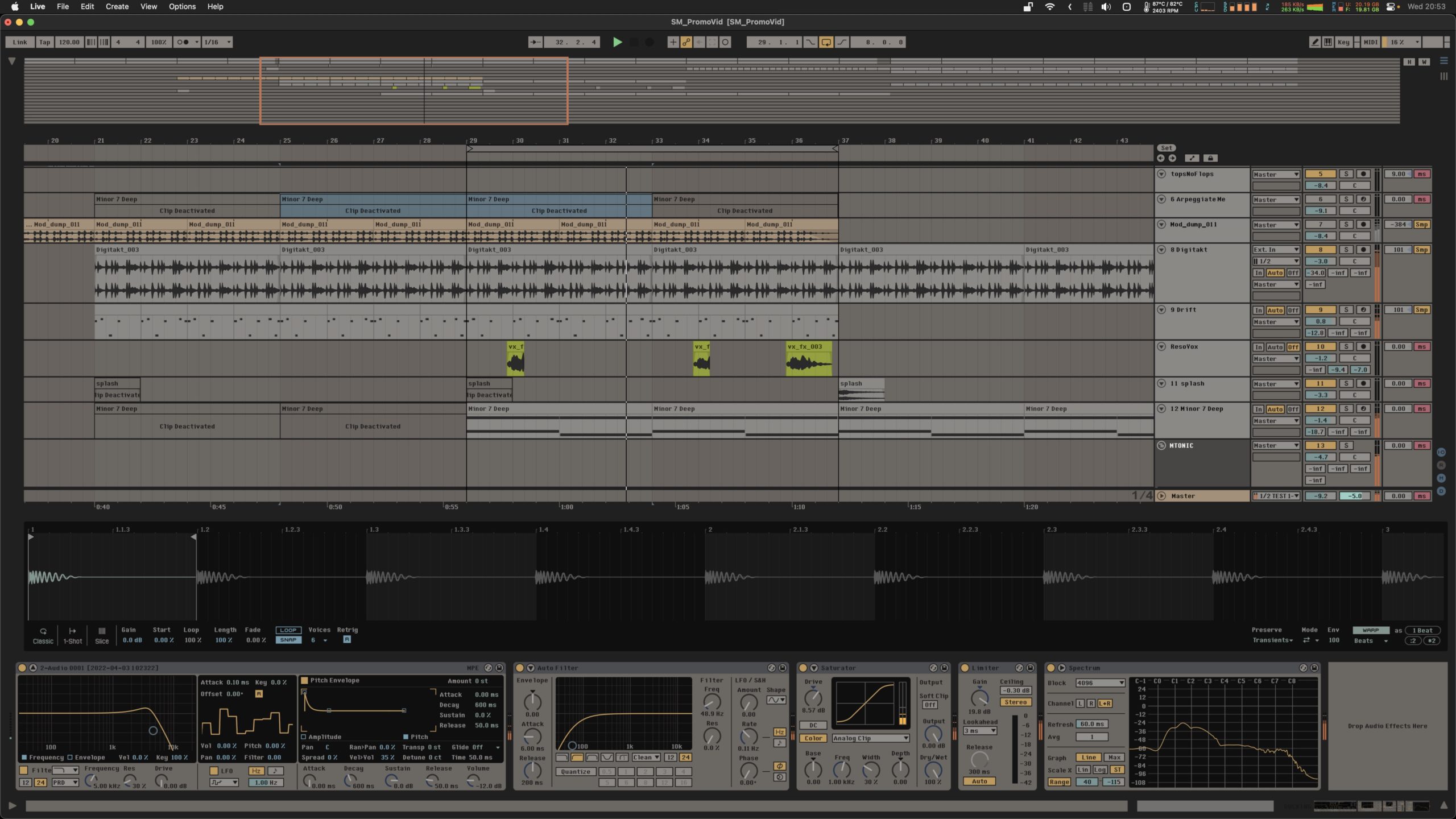Open the Ext. In input dropdown
This screenshot has height=819, width=1456.
[1276, 250]
